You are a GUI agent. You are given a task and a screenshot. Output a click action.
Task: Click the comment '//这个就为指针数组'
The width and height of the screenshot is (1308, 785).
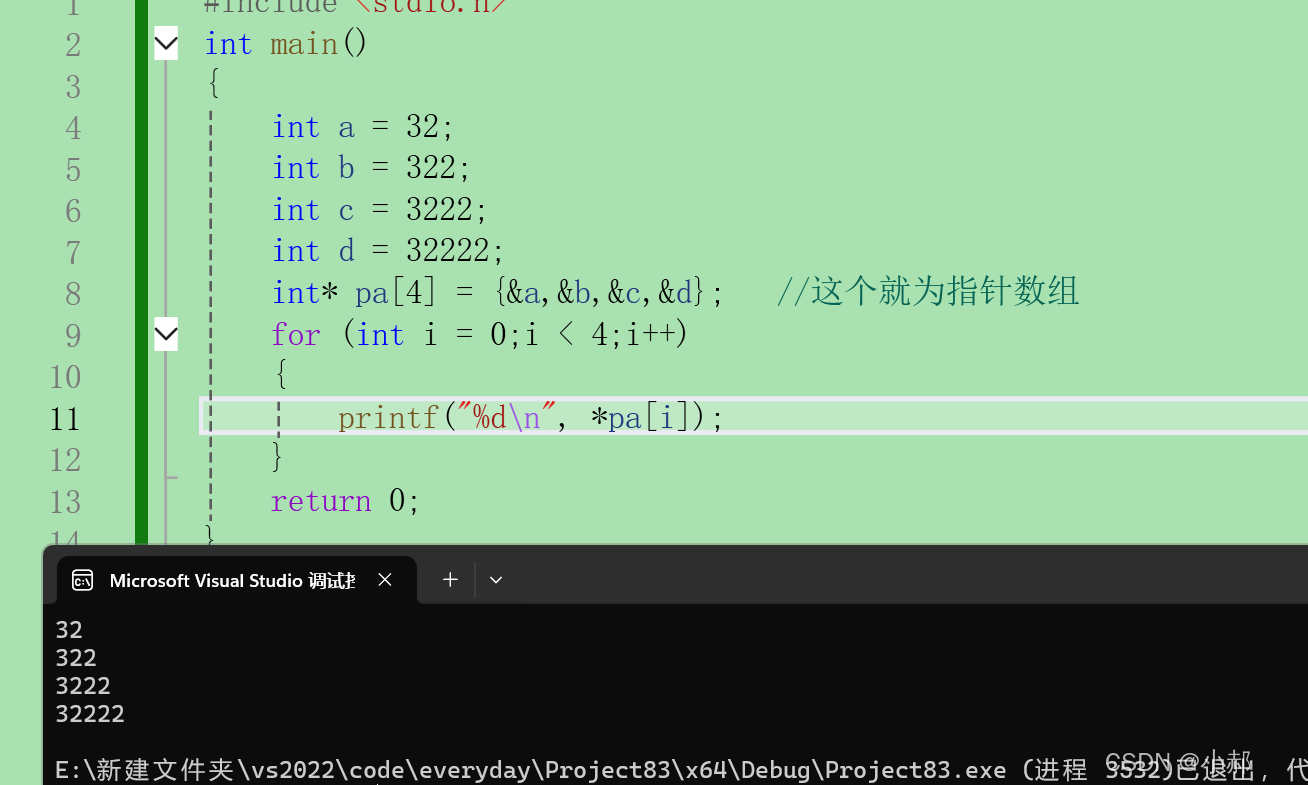point(928,292)
